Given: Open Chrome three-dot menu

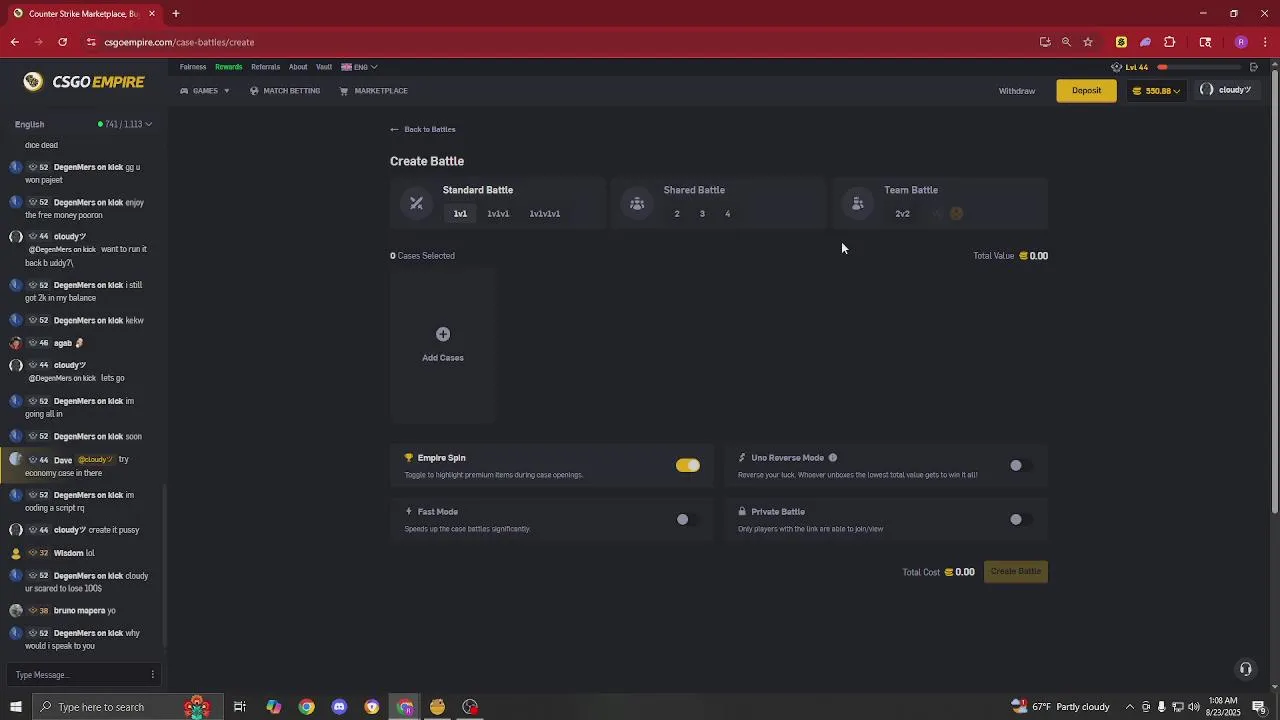Looking at the screenshot, I should (1265, 42).
